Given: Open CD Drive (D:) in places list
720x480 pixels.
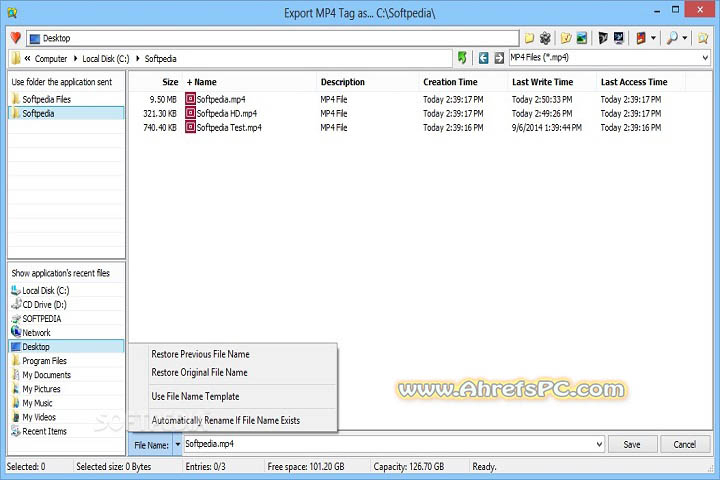Looking at the screenshot, I should (67, 304).
